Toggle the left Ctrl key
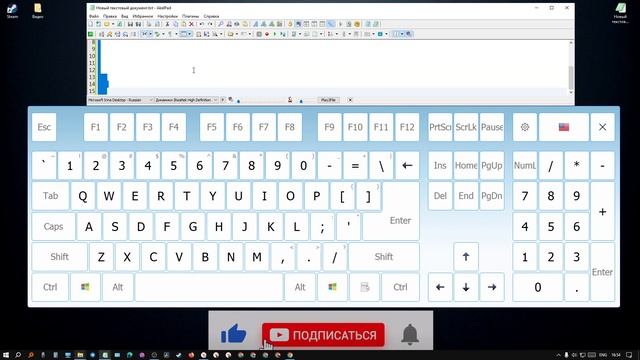 [x=50, y=287]
